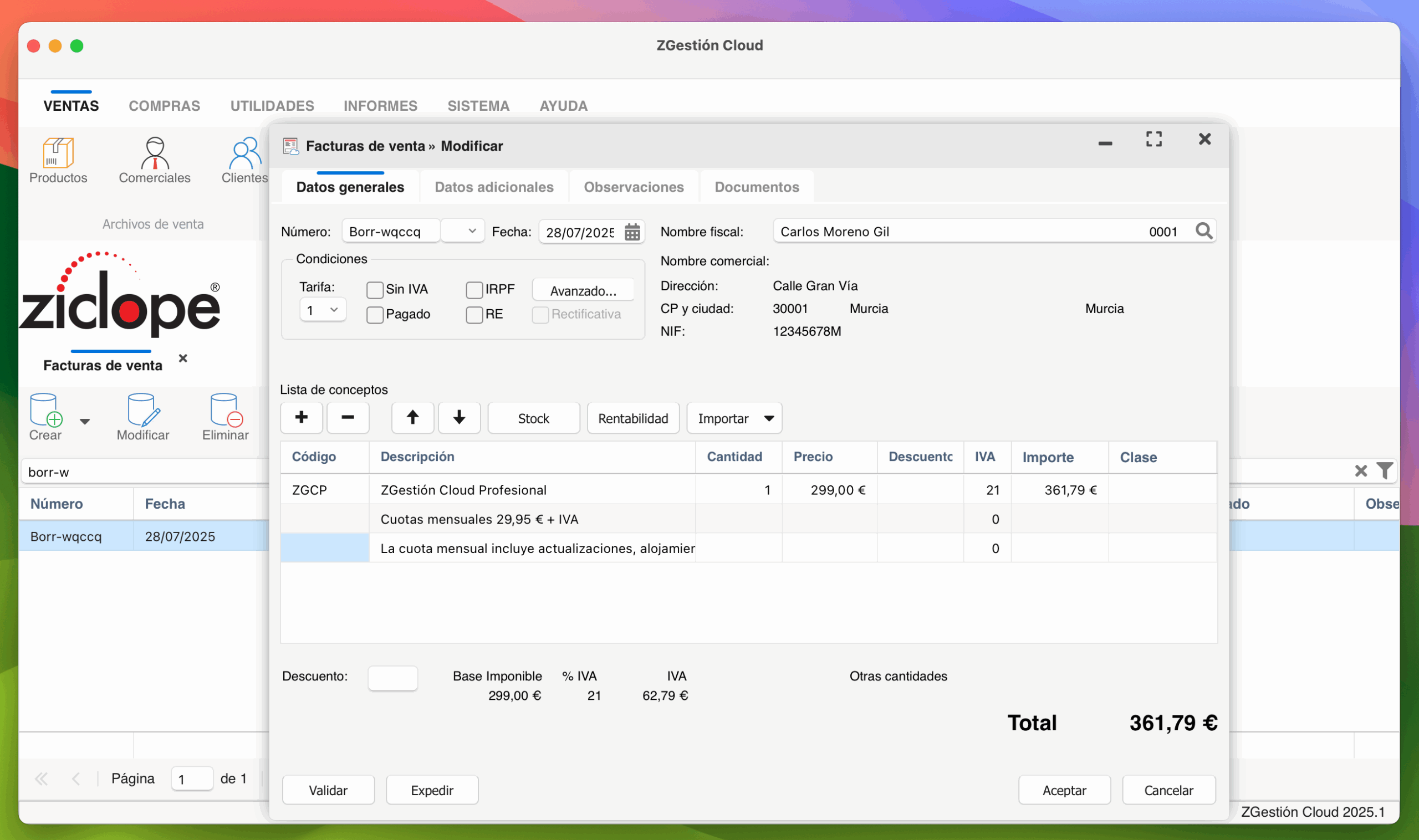Screen dimensions: 1419x840
Task: Go to first page double-arrow
Action: point(42,779)
